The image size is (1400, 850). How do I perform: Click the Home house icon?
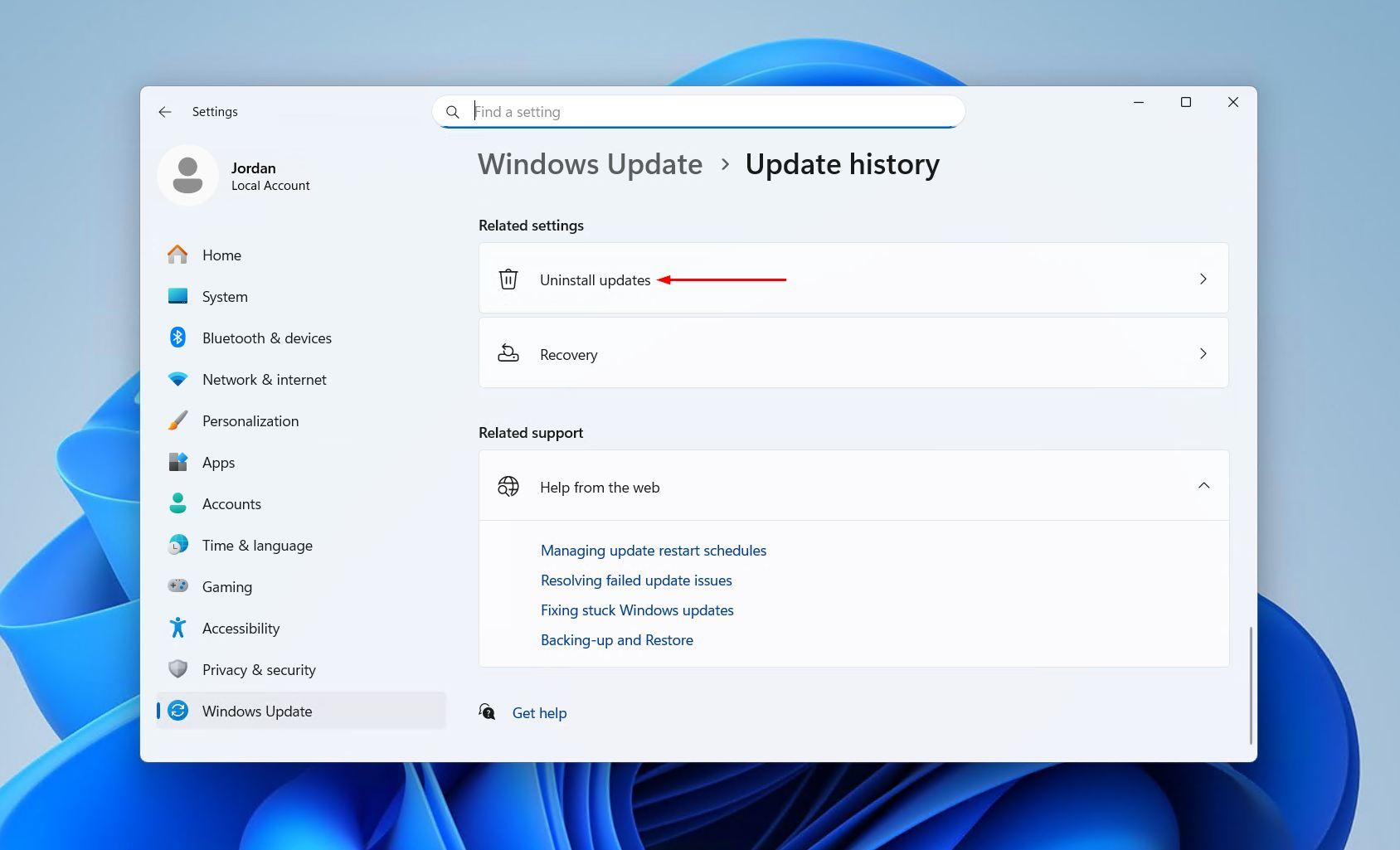(177, 255)
